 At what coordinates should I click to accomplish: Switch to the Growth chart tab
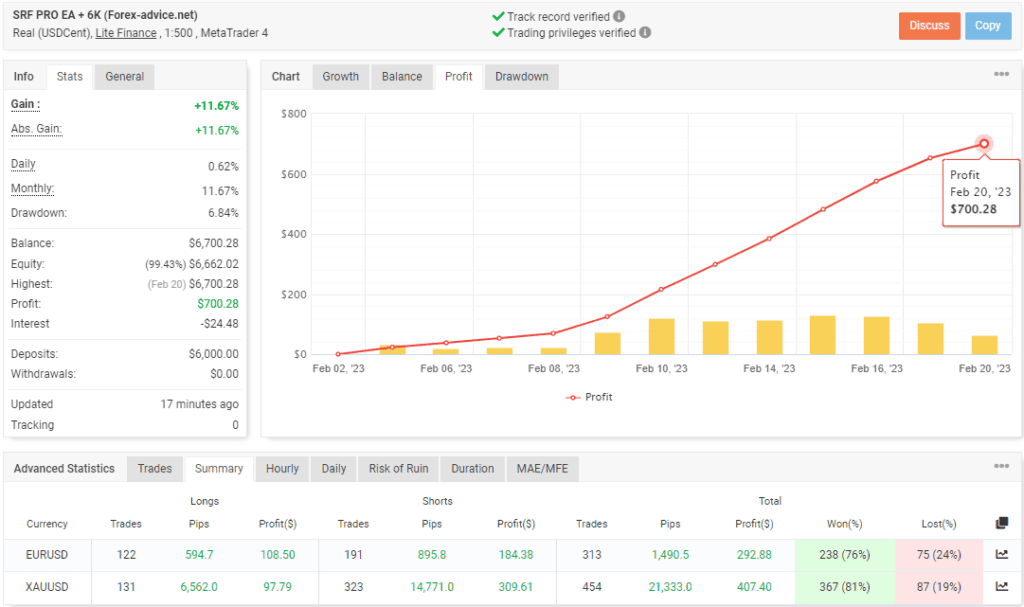pyautogui.click(x=340, y=76)
